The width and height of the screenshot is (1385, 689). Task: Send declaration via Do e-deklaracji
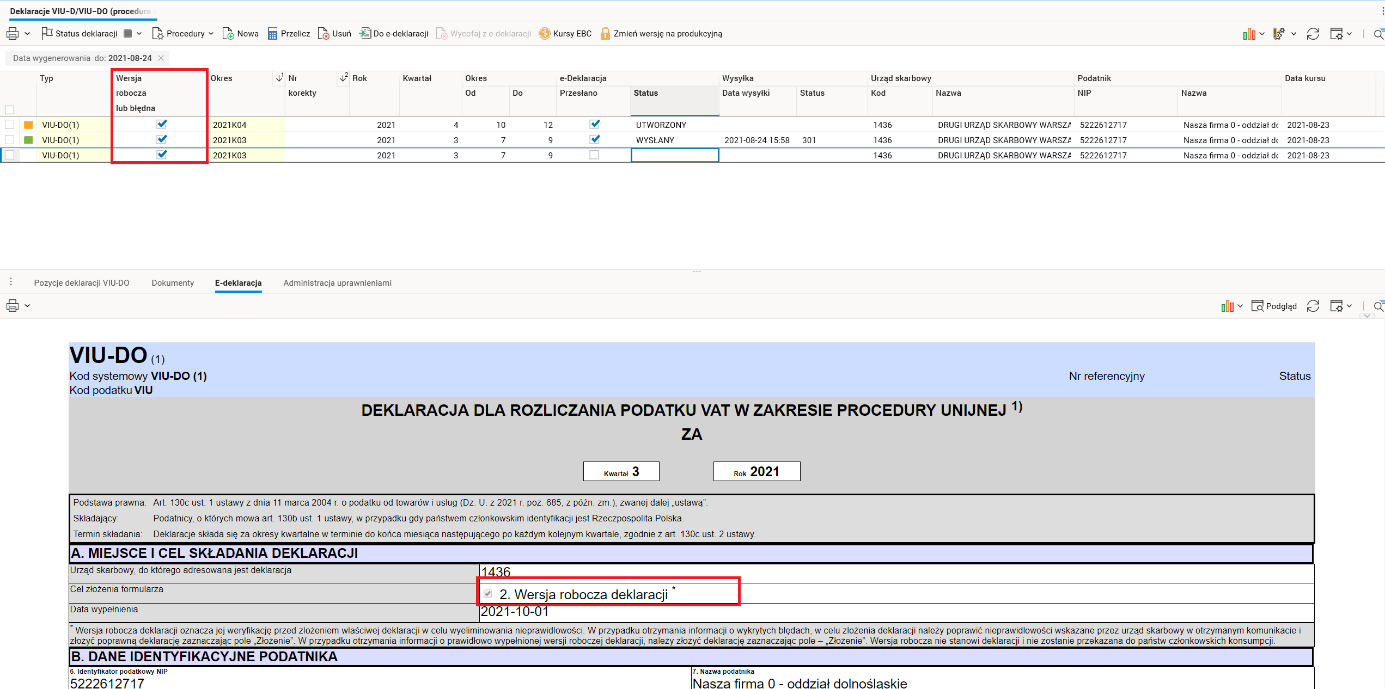click(x=394, y=33)
